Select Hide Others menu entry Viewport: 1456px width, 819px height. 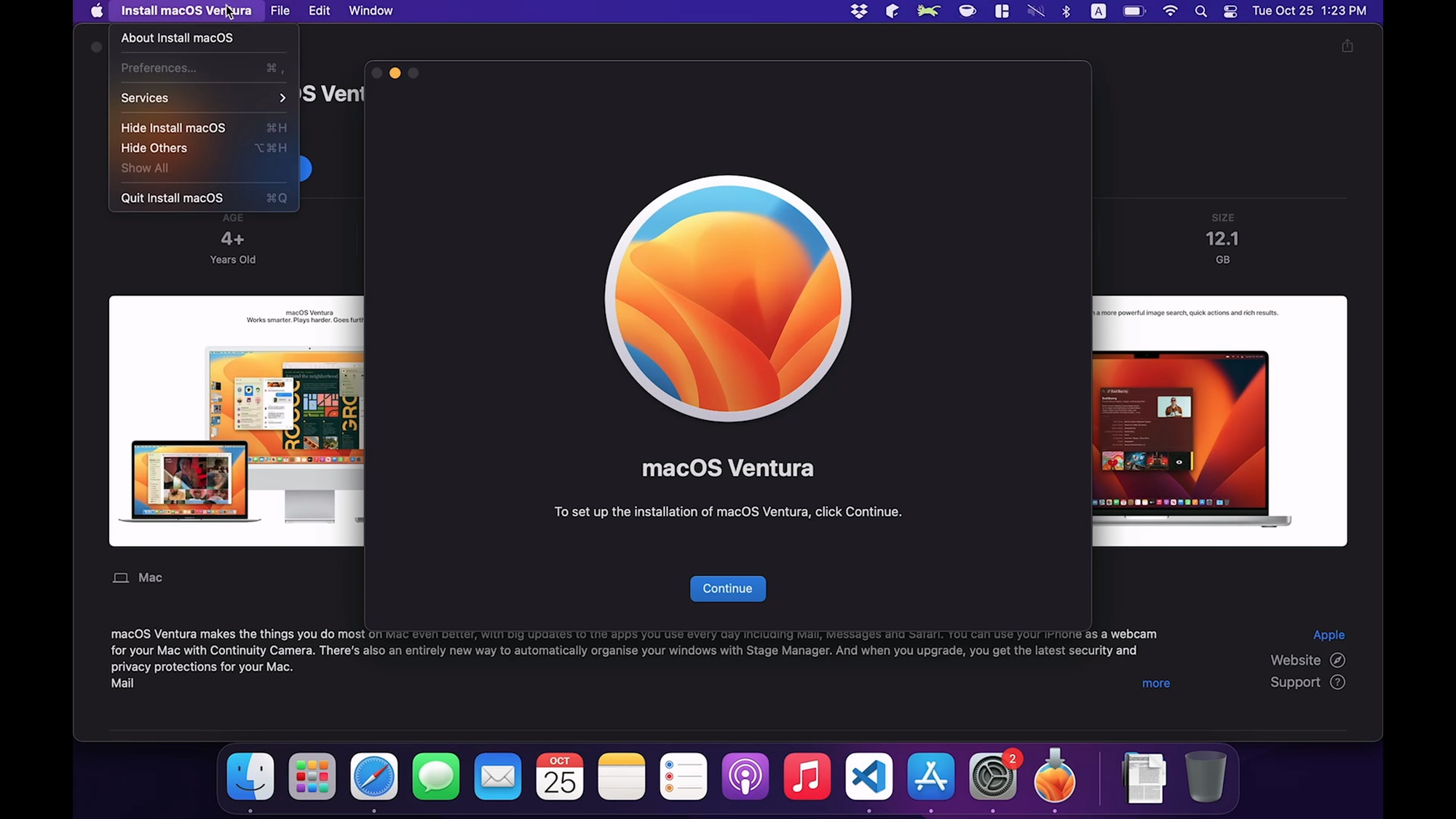click(x=203, y=148)
